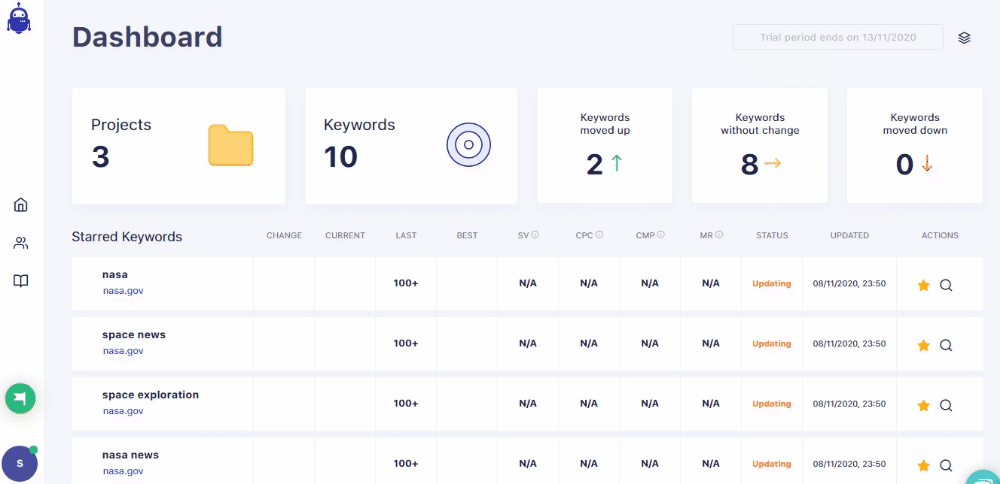The image size is (1000, 484).
Task: Click Keywords moved down card
Action: point(915,146)
